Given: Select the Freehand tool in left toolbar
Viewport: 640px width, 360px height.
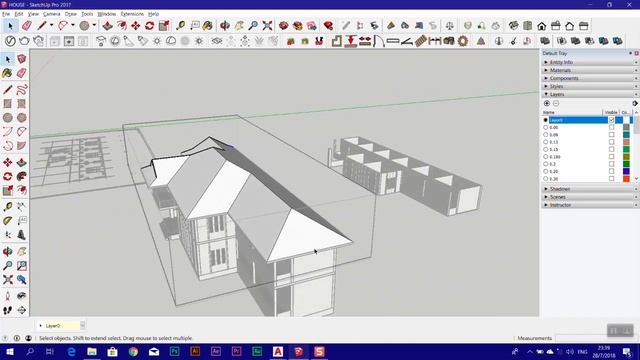Looking at the screenshot, I should point(22,89).
